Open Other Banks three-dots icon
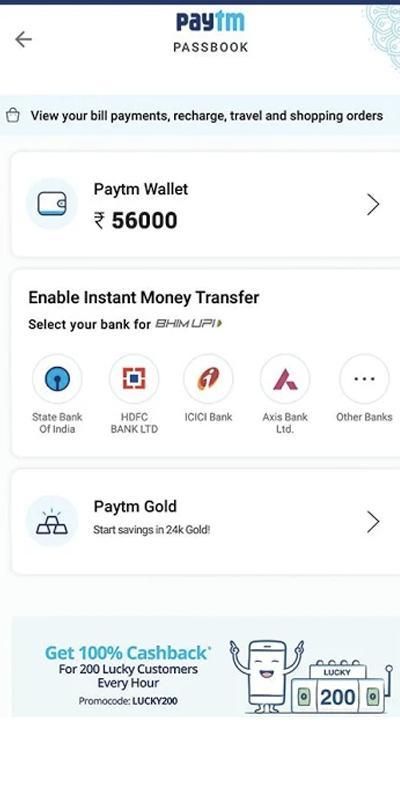This screenshot has width=400, height=800. (364, 379)
